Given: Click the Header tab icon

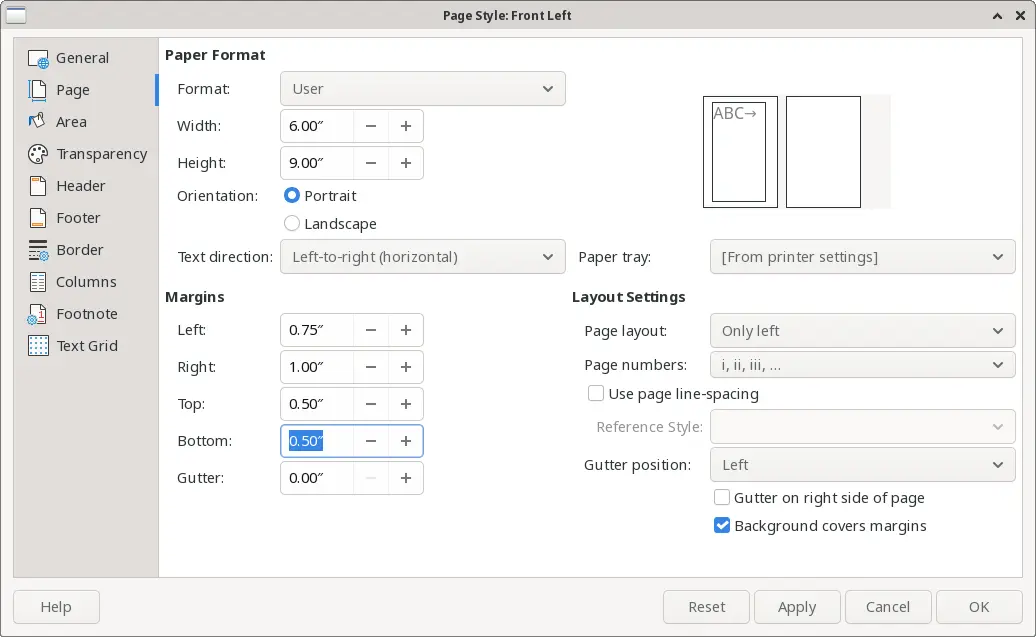Looking at the screenshot, I should click(x=38, y=186).
